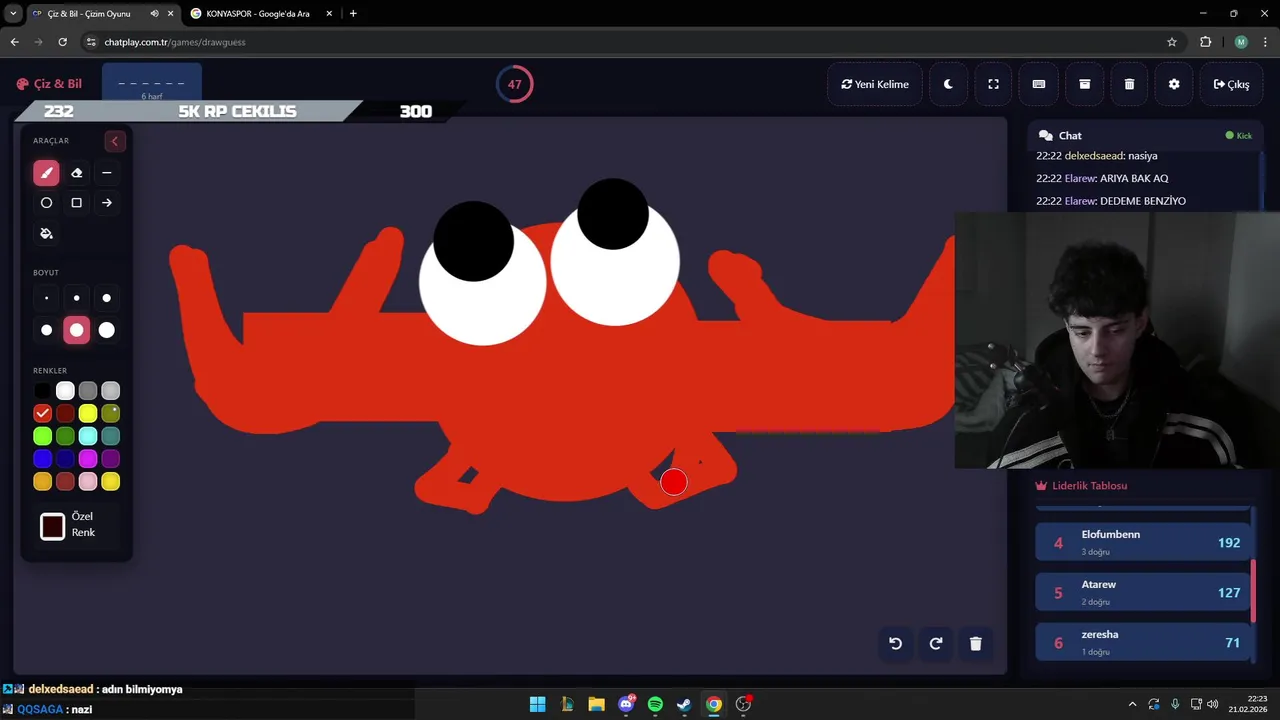Undo the last canvas stroke
Image resolution: width=1280 pixels, height=720 pixels.
[x=896, y=644]
